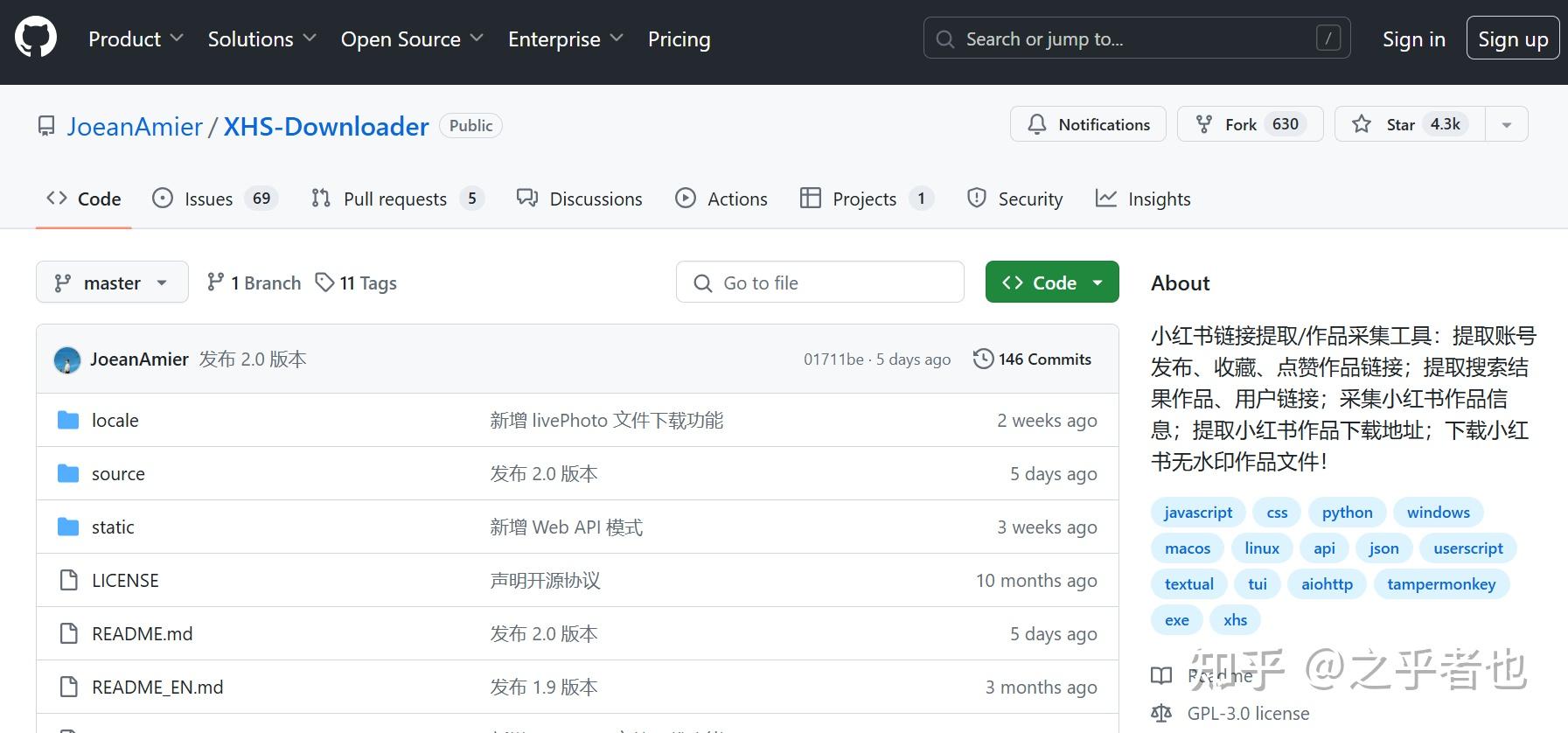This screenshot has height=733, width=1568.
Task: Expand the master branch selector
Action: tap(112, 283)
